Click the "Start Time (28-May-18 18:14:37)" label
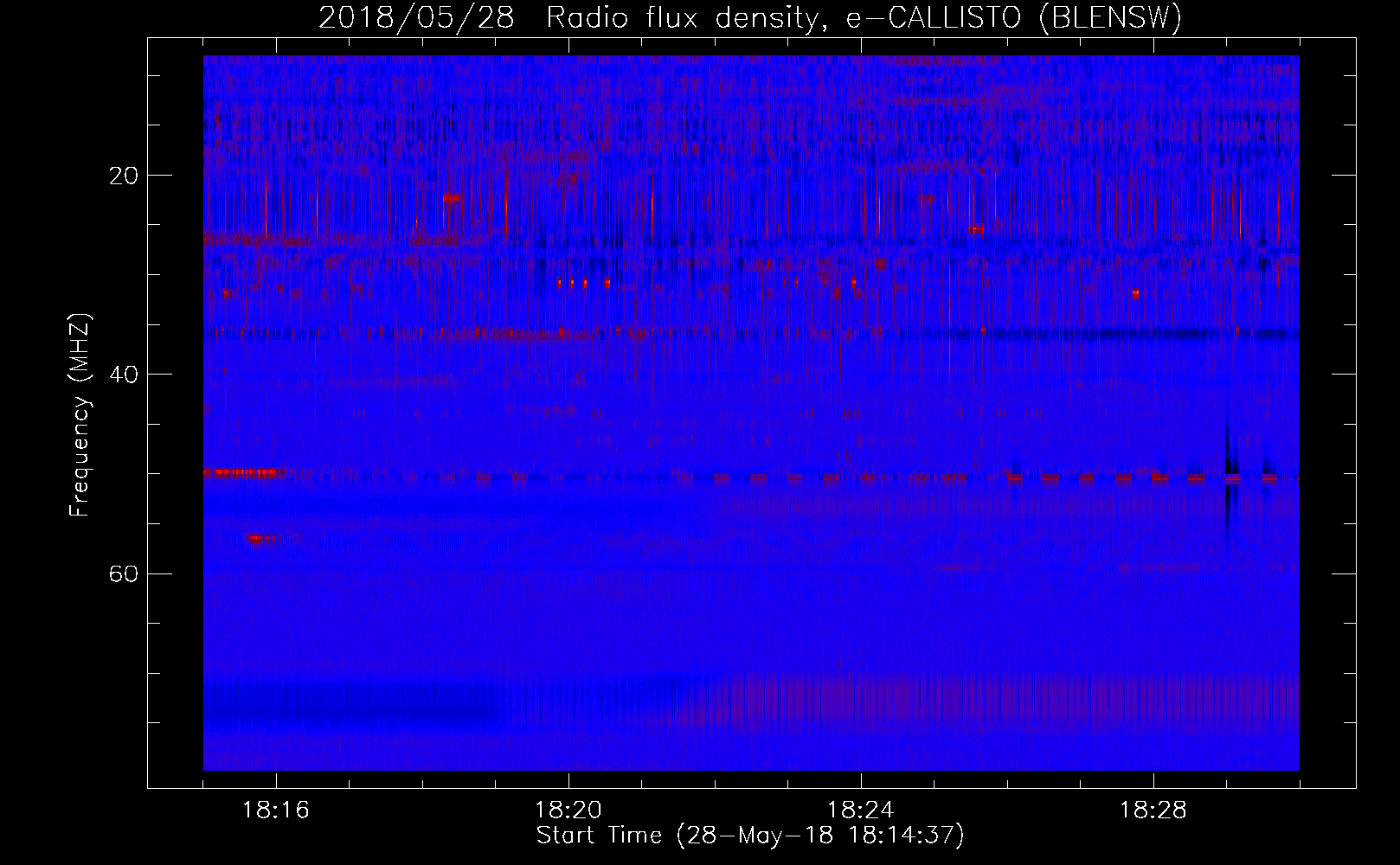This screenshot has height=865, width=1400. point(750,836)
